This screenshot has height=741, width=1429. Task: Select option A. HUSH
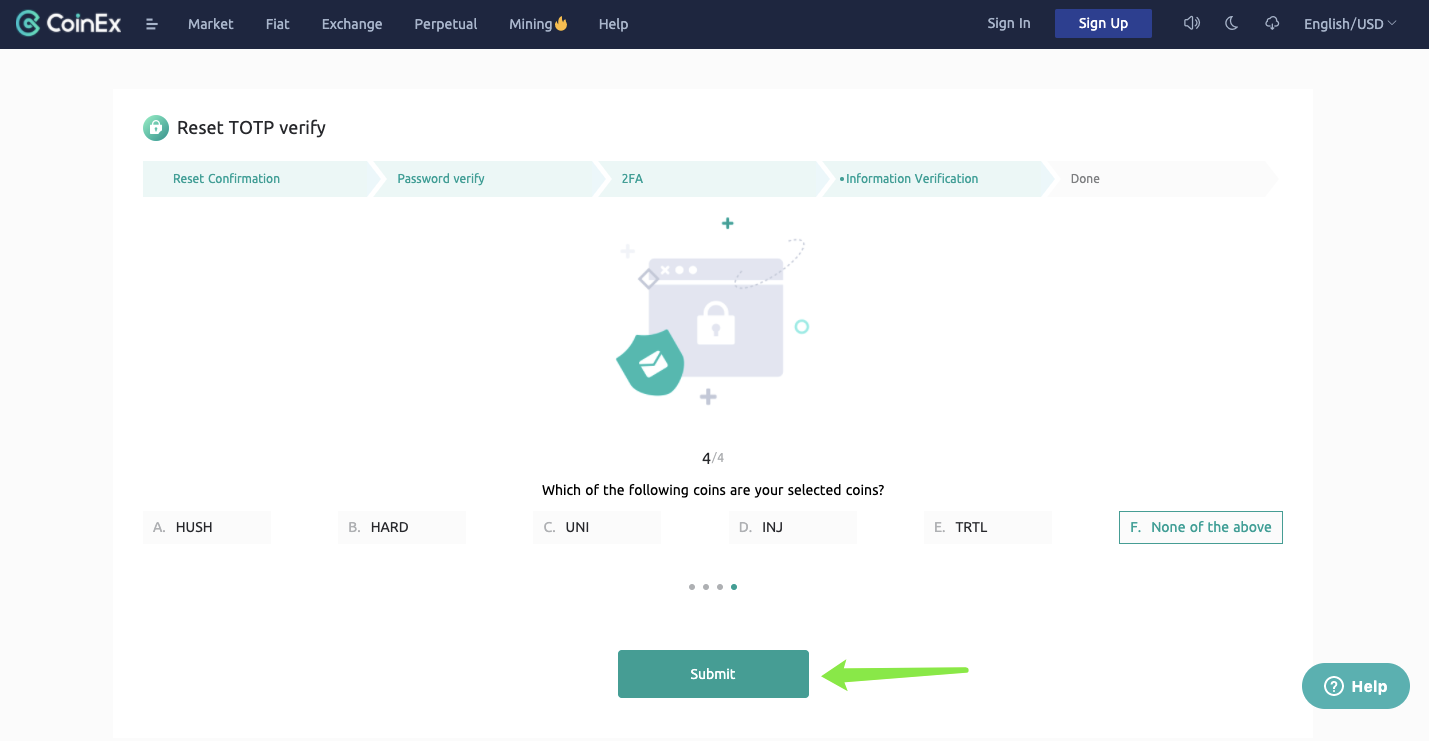pos(206,527)
